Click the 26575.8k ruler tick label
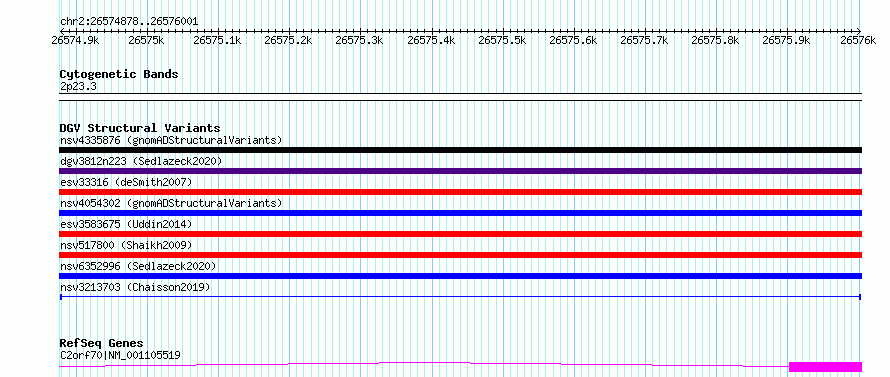 click(x=716, y=40)
